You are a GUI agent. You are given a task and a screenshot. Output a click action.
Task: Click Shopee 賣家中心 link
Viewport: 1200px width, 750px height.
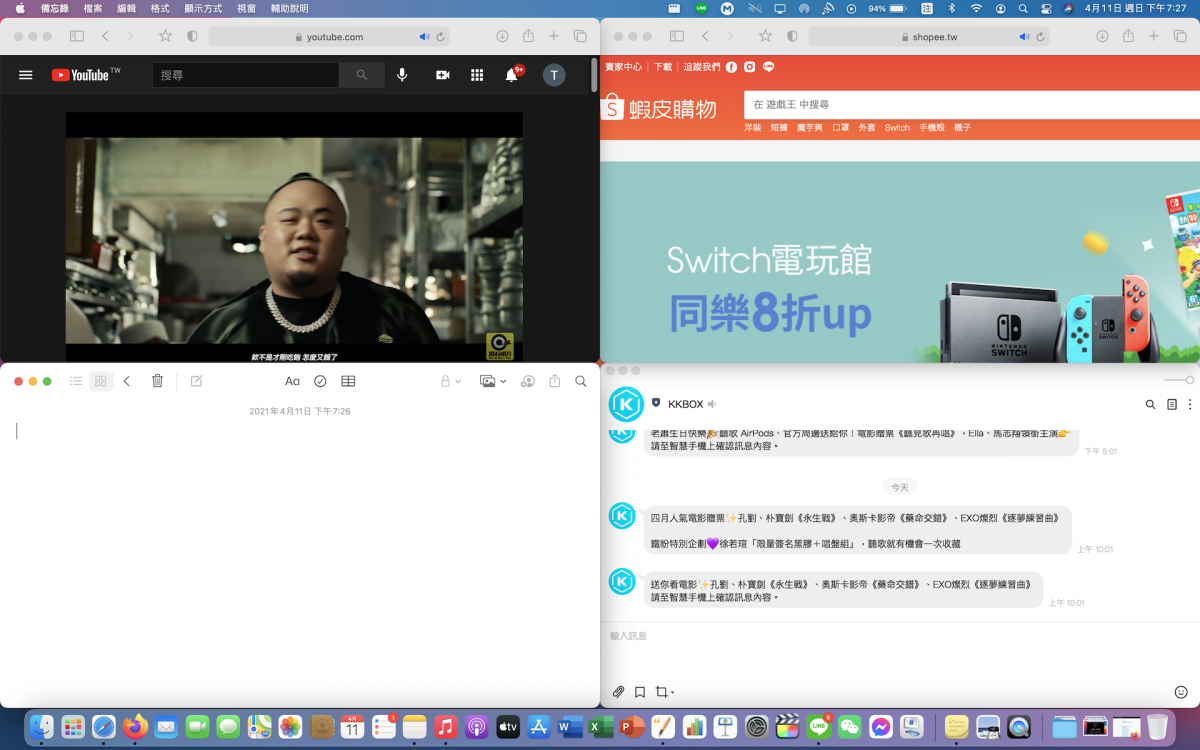[x=624, y=67]
